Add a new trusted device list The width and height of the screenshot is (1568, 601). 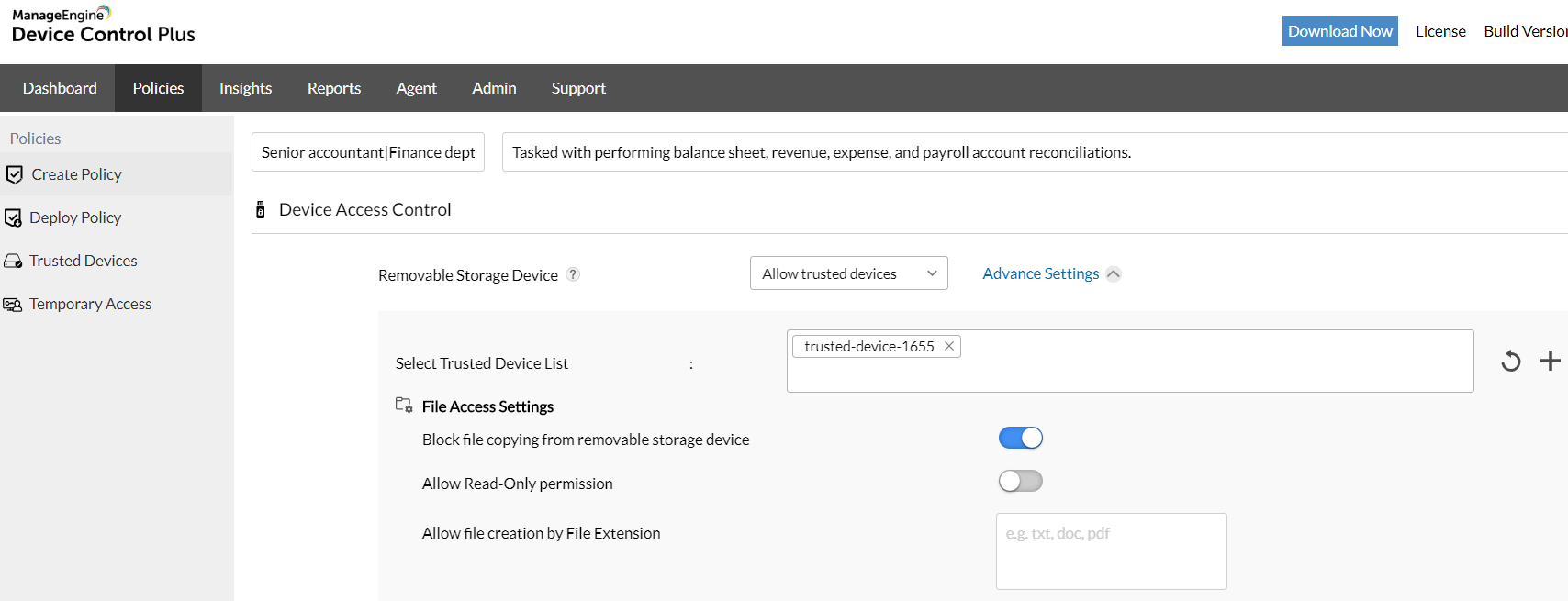pyautogui.click(x=1550, y=361)
